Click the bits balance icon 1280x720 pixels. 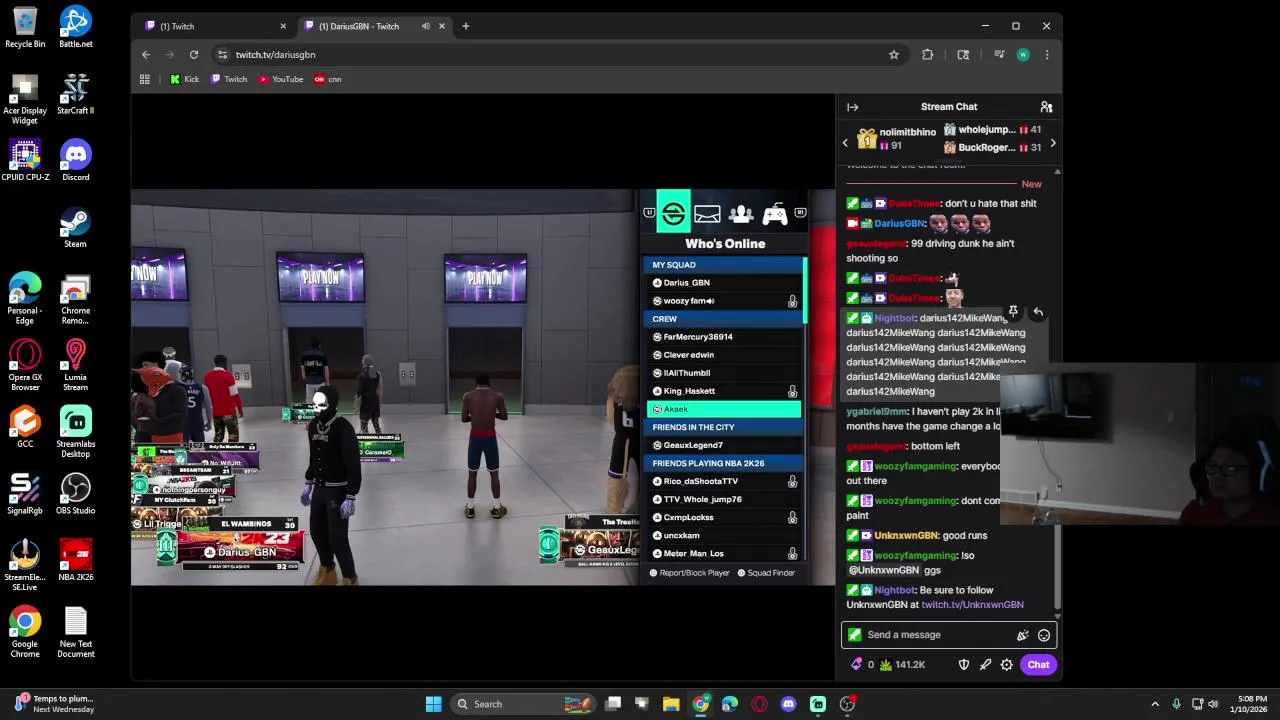pyautogui.click(x=857, y=665)
